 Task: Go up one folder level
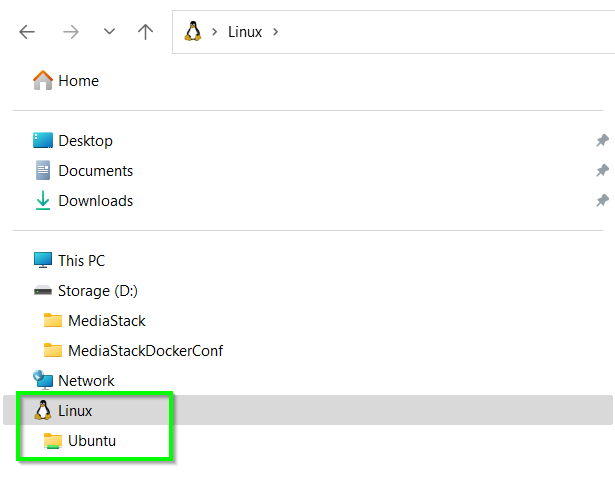pyautogui.click(x=146, y=32)
